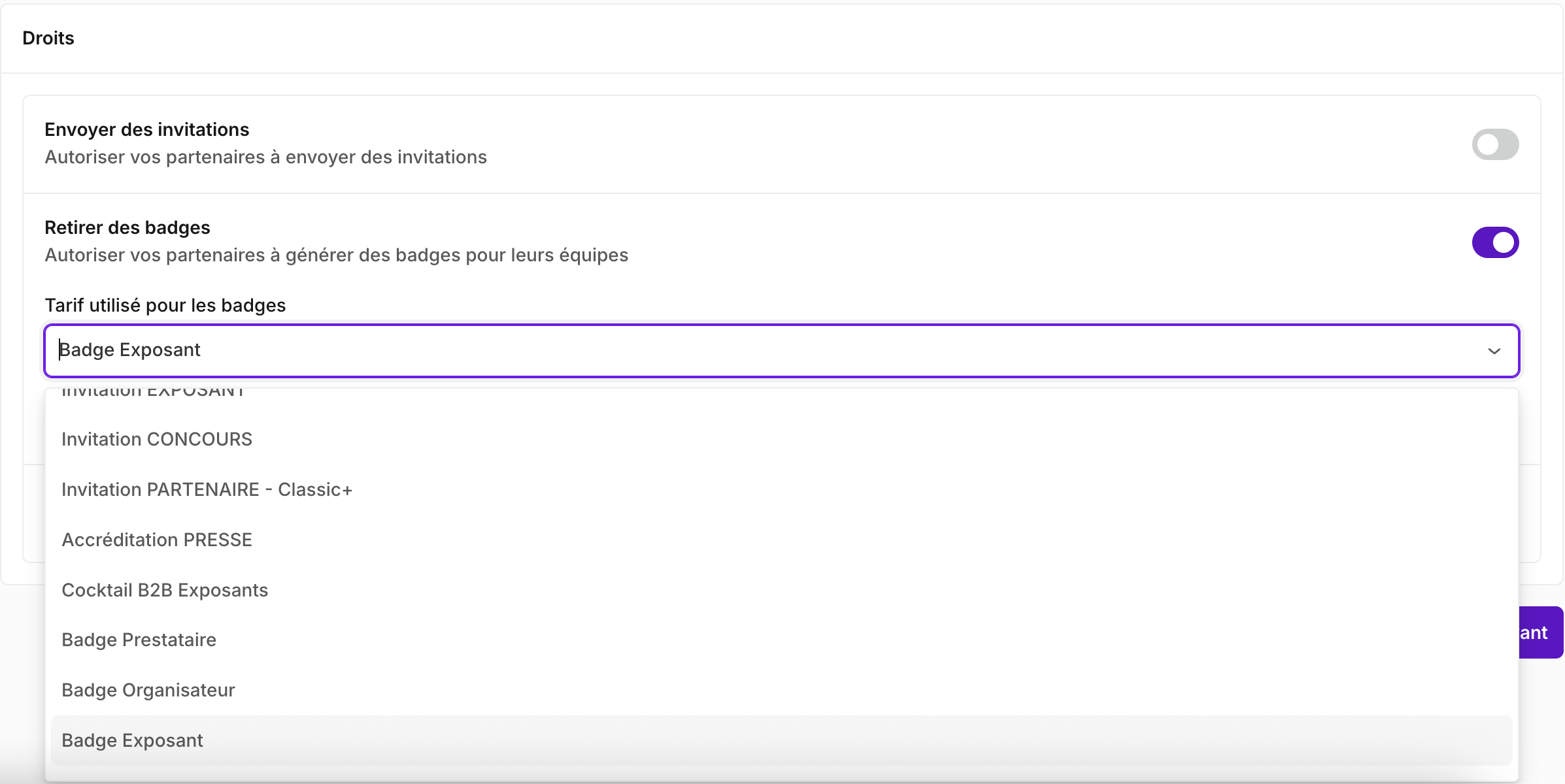Click the dropdown chevron arrow icon
This screenshot has height=784, width=1565.
tap(1494, 351)
